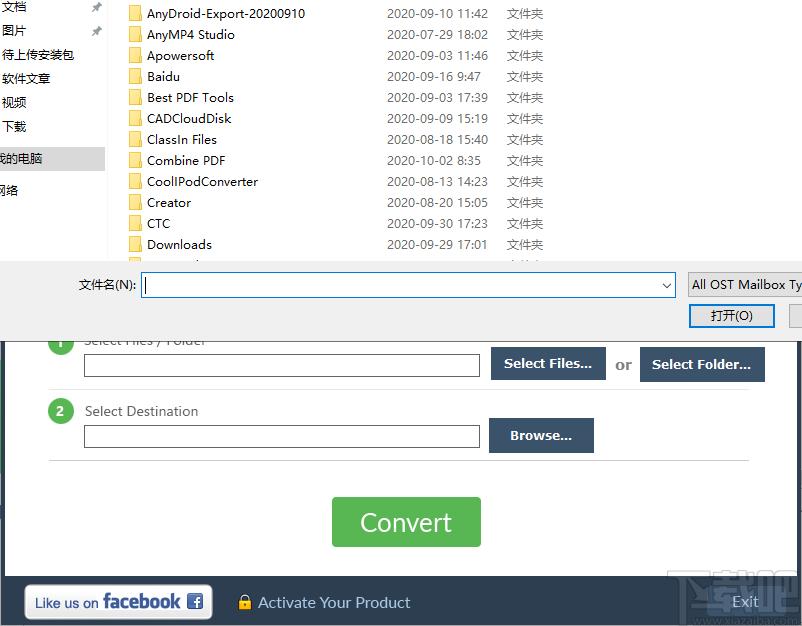Open 软件文章 in the sidebar

(26, 79)
